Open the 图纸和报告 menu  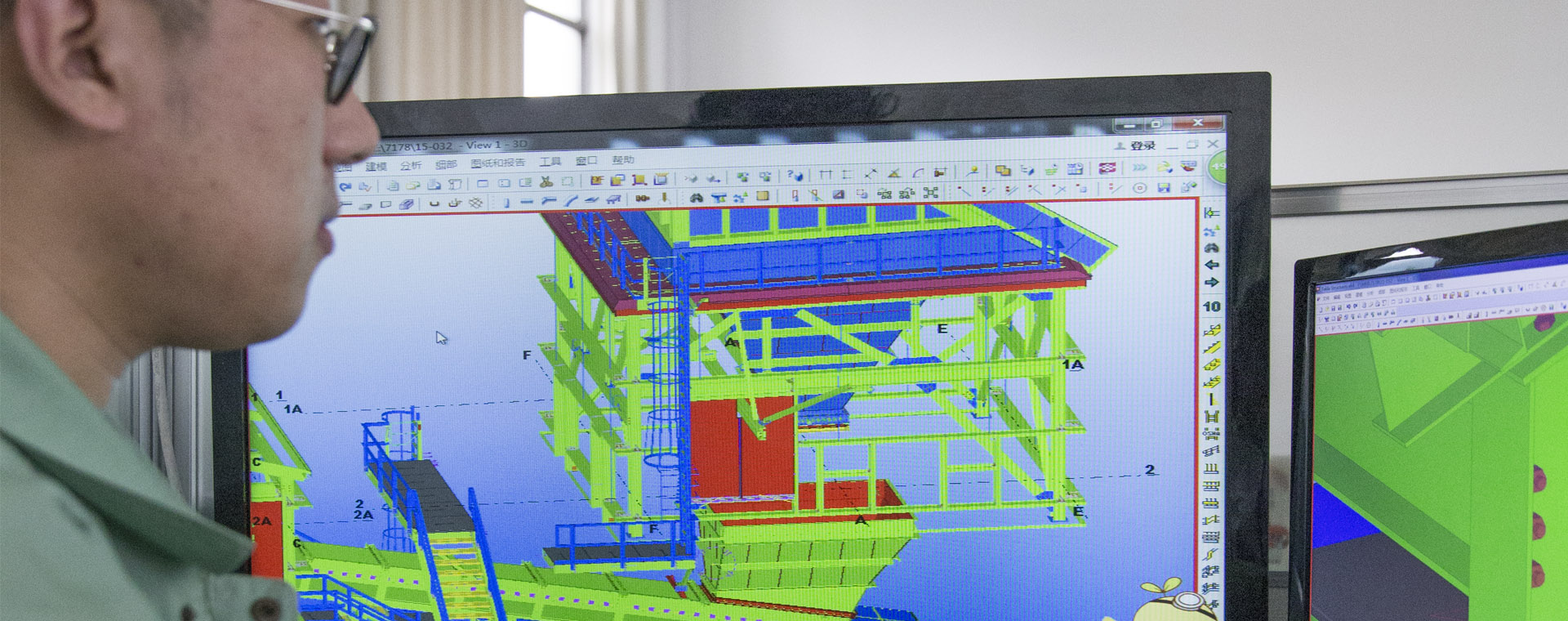(497, 163)
